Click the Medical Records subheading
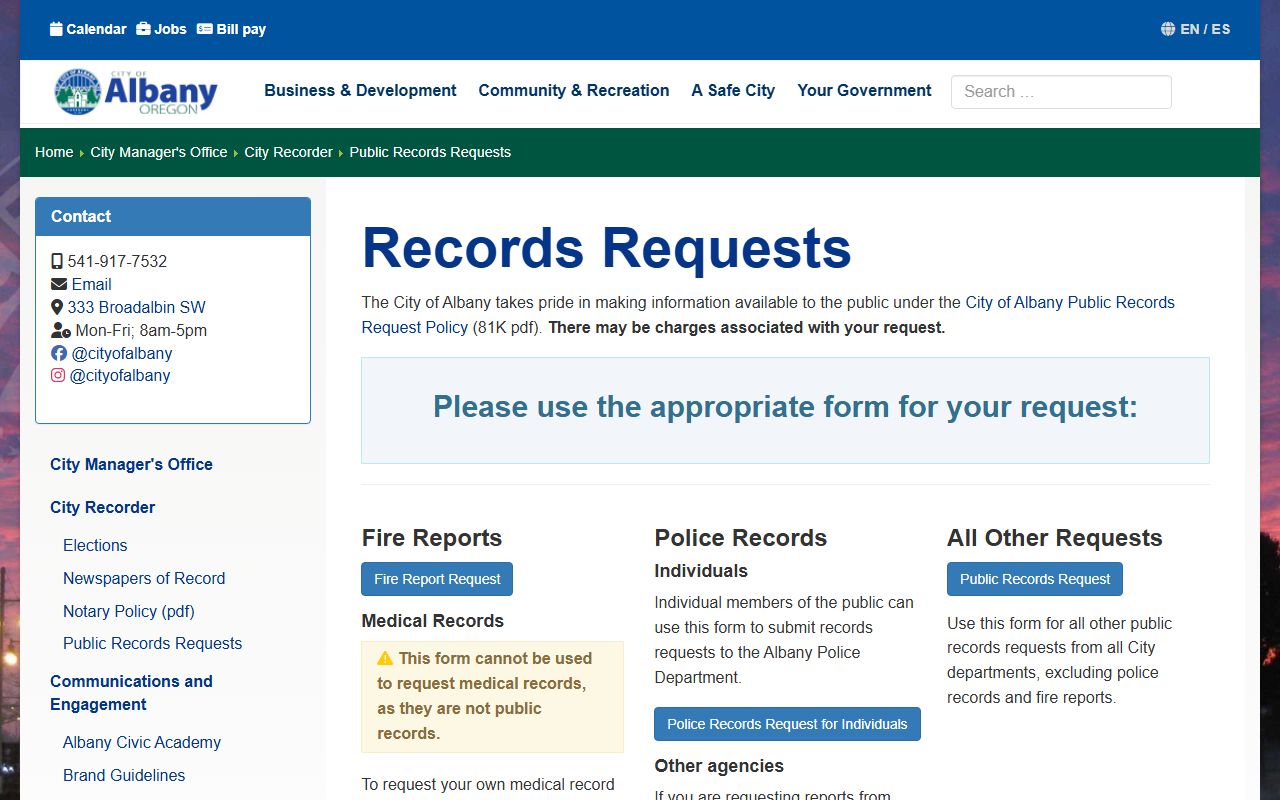Image resolution: width=1280 pixels, height=800 pixels. click(433, 621)
